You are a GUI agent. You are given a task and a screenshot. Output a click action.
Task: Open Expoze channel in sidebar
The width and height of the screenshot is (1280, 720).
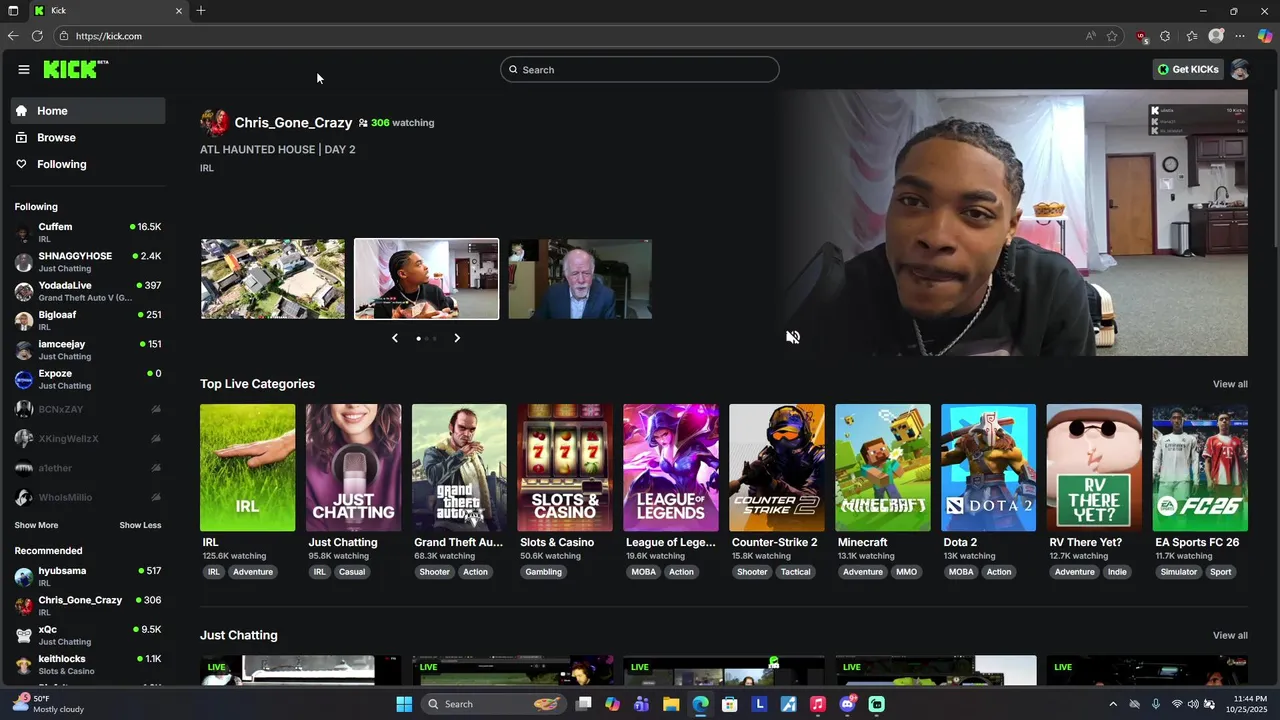point(88,379)
